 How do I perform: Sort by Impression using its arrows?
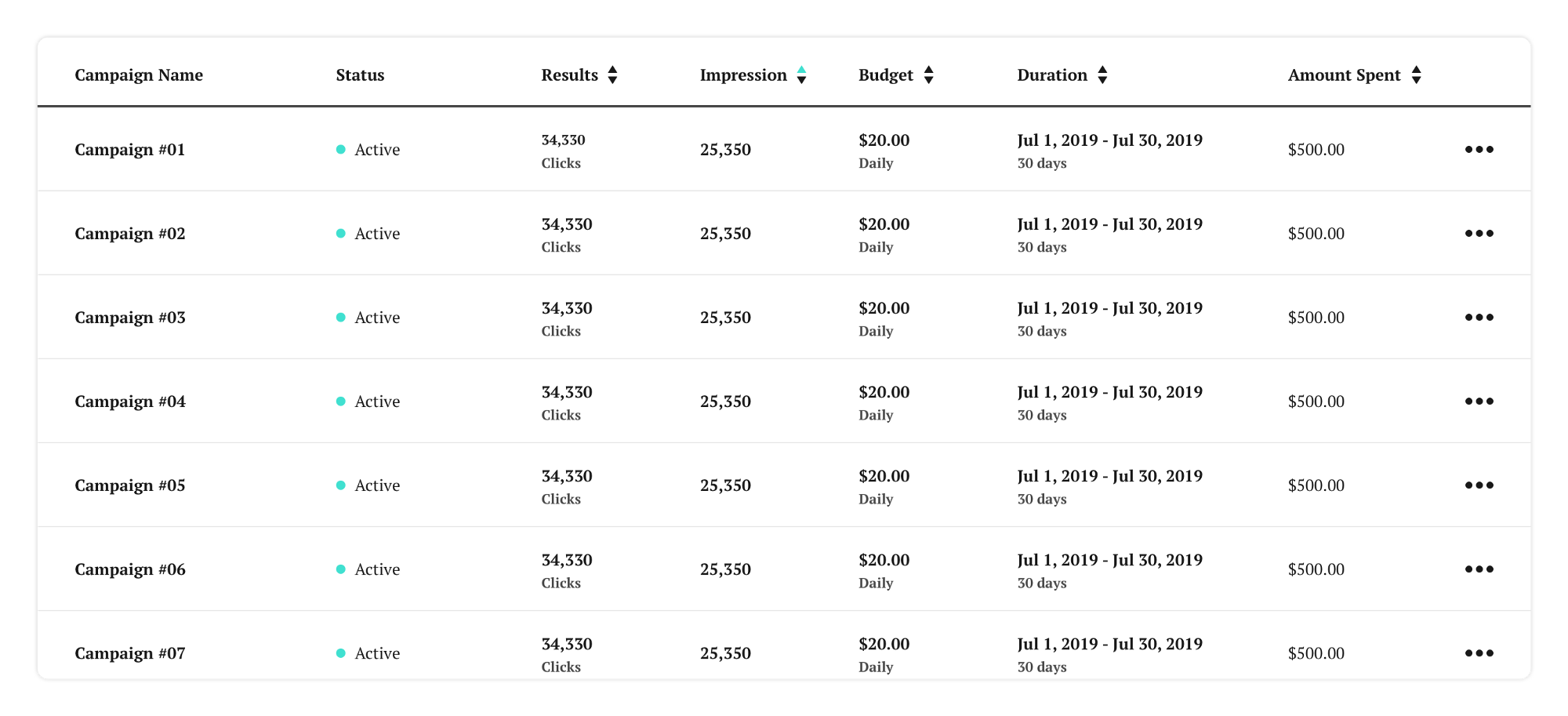pyautogui.click(x=801, y=75)
